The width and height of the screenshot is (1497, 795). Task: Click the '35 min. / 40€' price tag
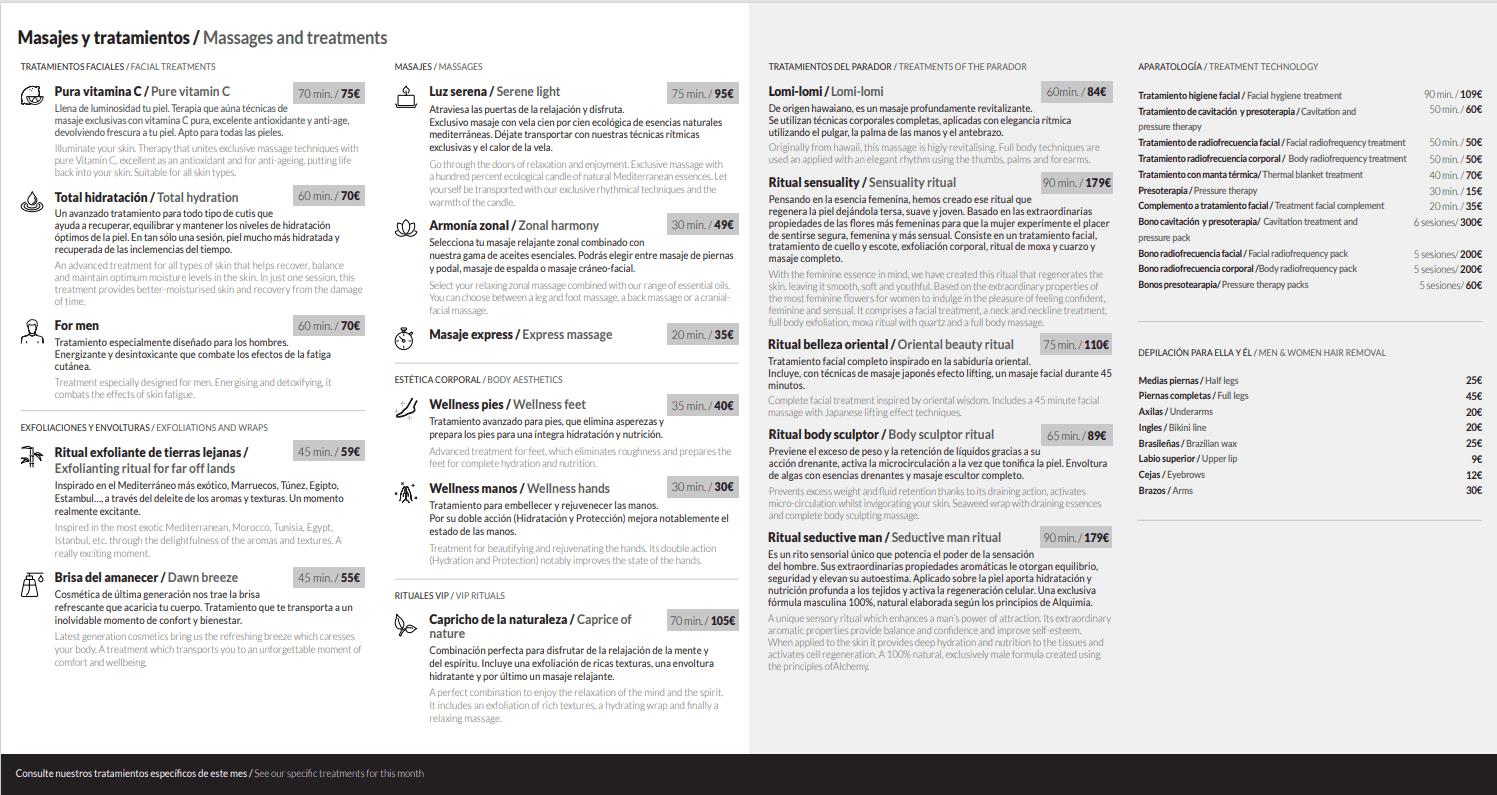click(x=703, y=406)
